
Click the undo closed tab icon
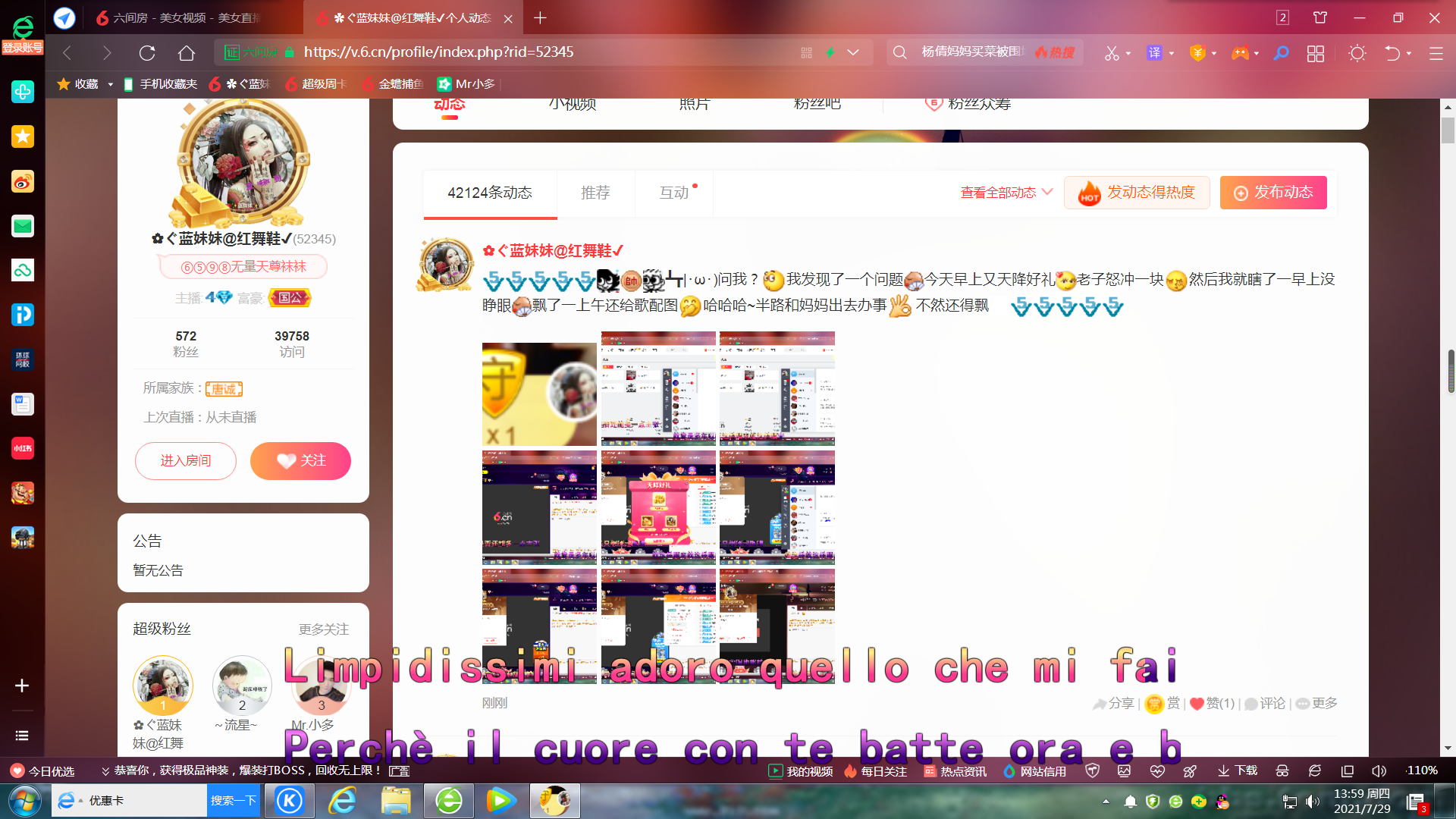1392,53
